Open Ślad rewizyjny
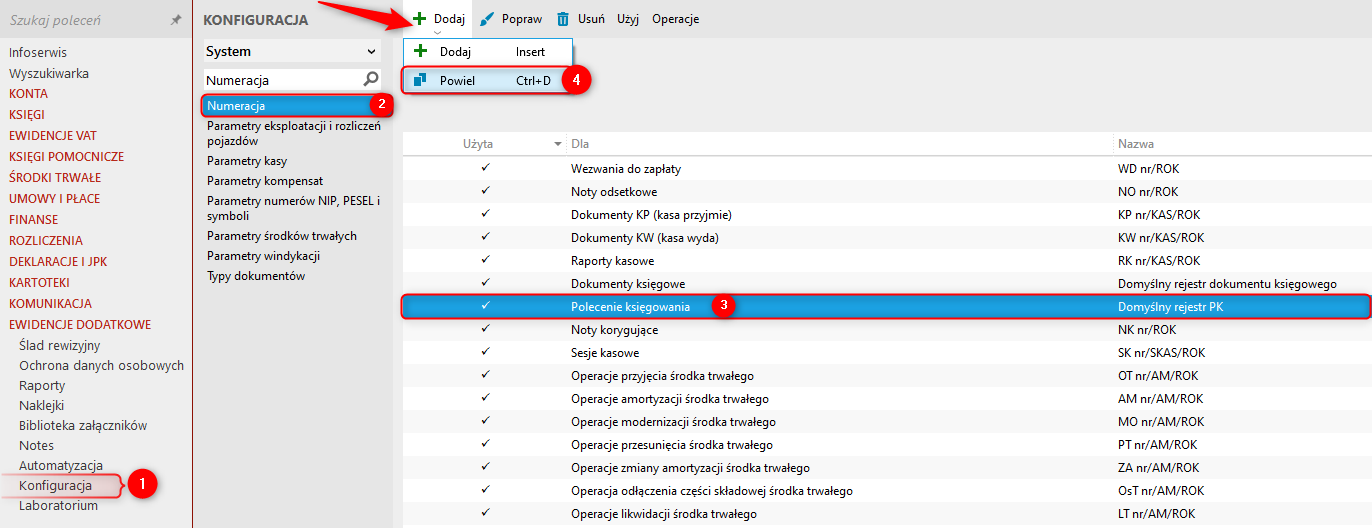 click(59, 346)
